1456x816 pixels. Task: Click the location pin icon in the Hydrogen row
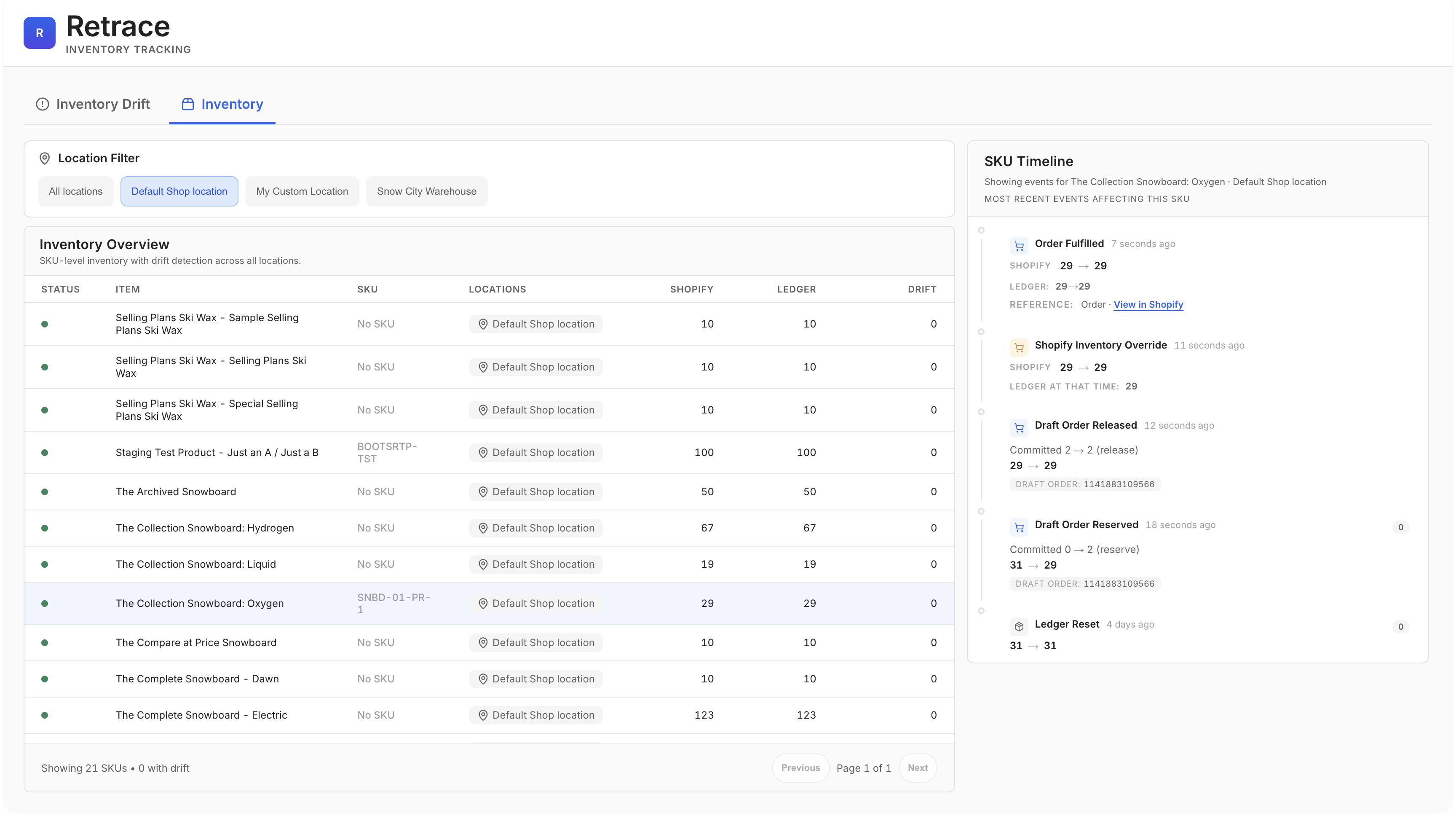click(x=483, y=528)
